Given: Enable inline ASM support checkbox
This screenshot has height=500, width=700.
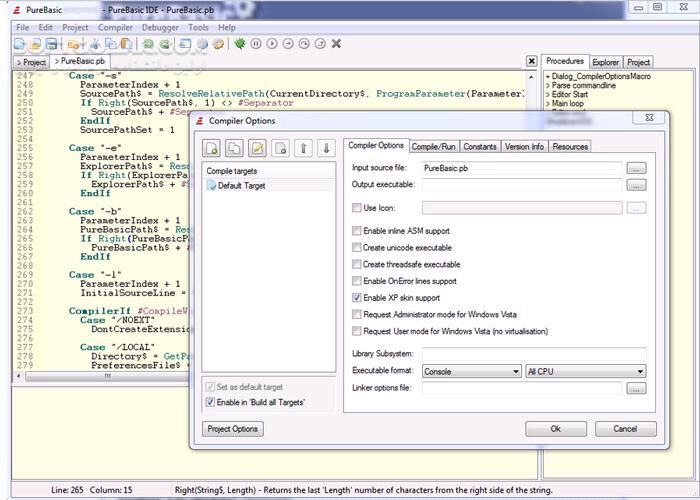Looking at the screenshot, I should pos(357,231).
